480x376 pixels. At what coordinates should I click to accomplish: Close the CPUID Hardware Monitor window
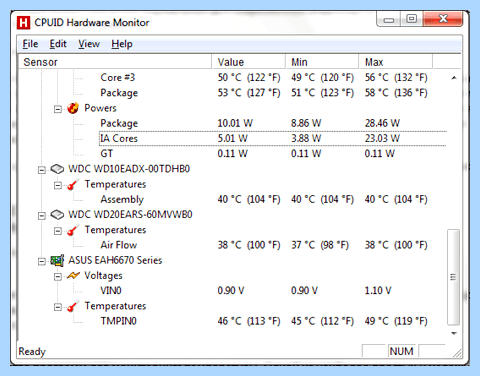coord(443,19)
